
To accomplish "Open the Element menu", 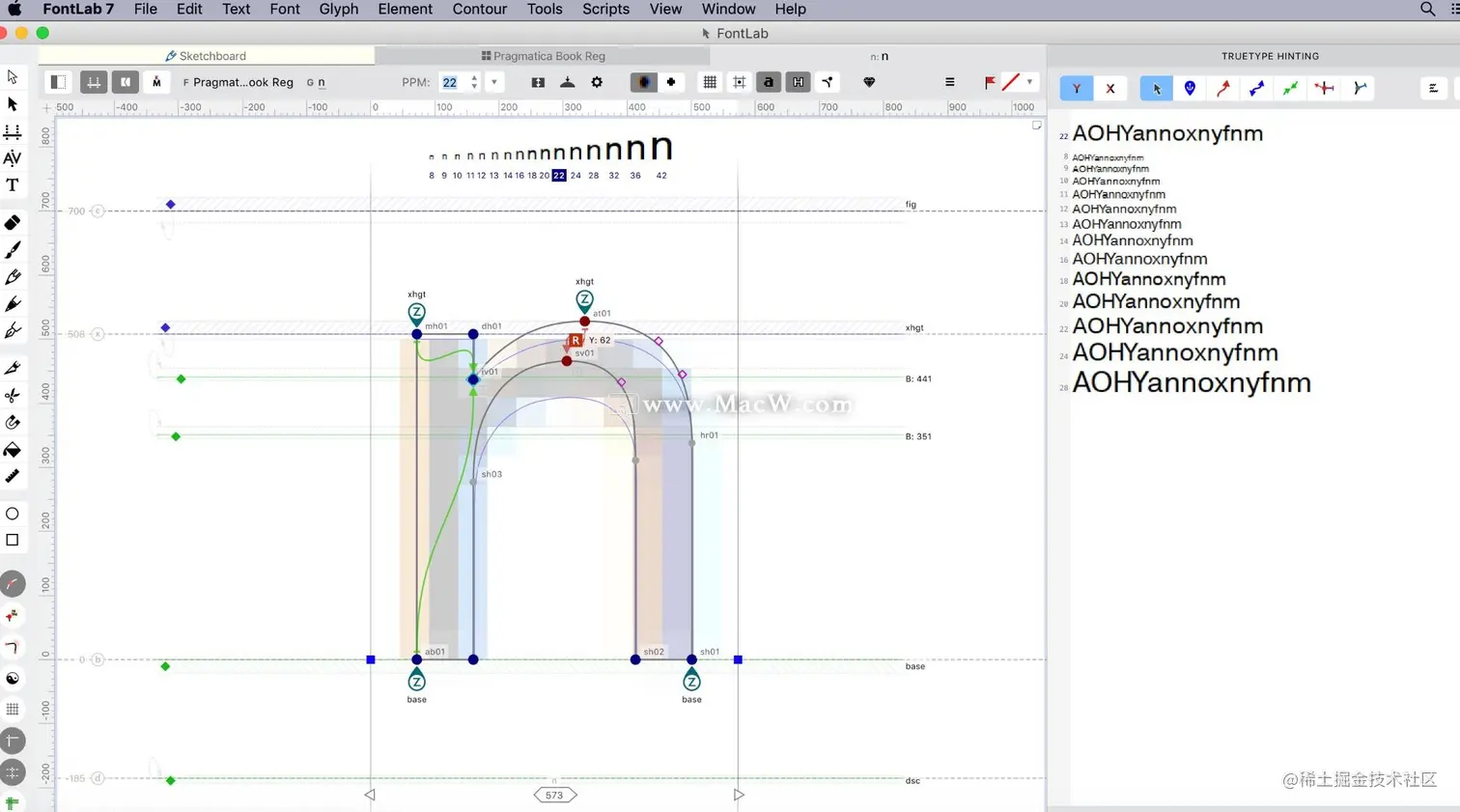I will point(405,9).
